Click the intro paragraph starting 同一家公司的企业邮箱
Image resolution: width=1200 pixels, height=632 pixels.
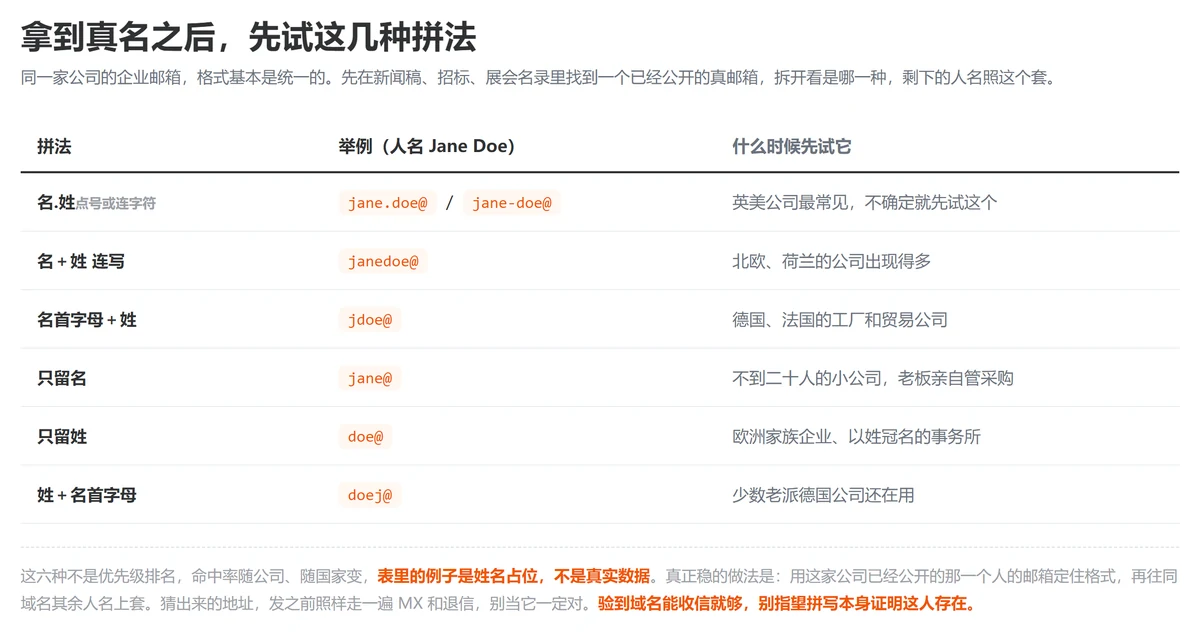point(538,77)
